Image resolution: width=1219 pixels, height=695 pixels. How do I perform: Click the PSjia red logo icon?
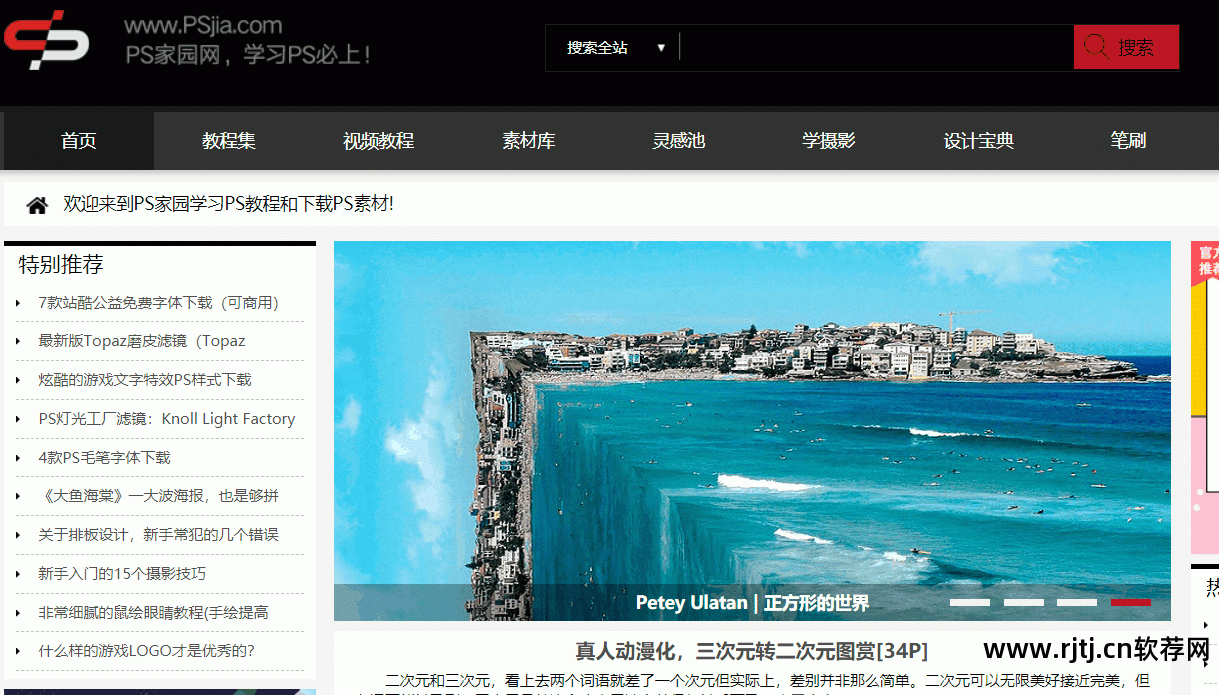point(46,41)
